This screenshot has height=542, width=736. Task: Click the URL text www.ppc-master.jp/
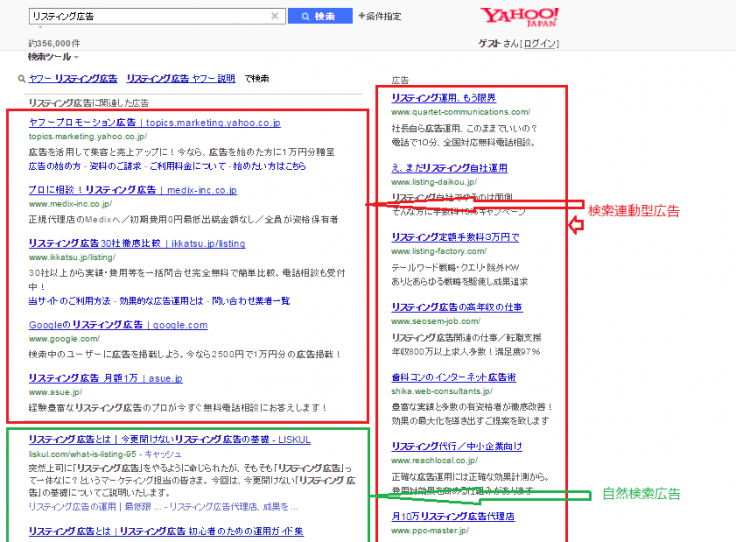pyautogui.click(x=430, y=531)
